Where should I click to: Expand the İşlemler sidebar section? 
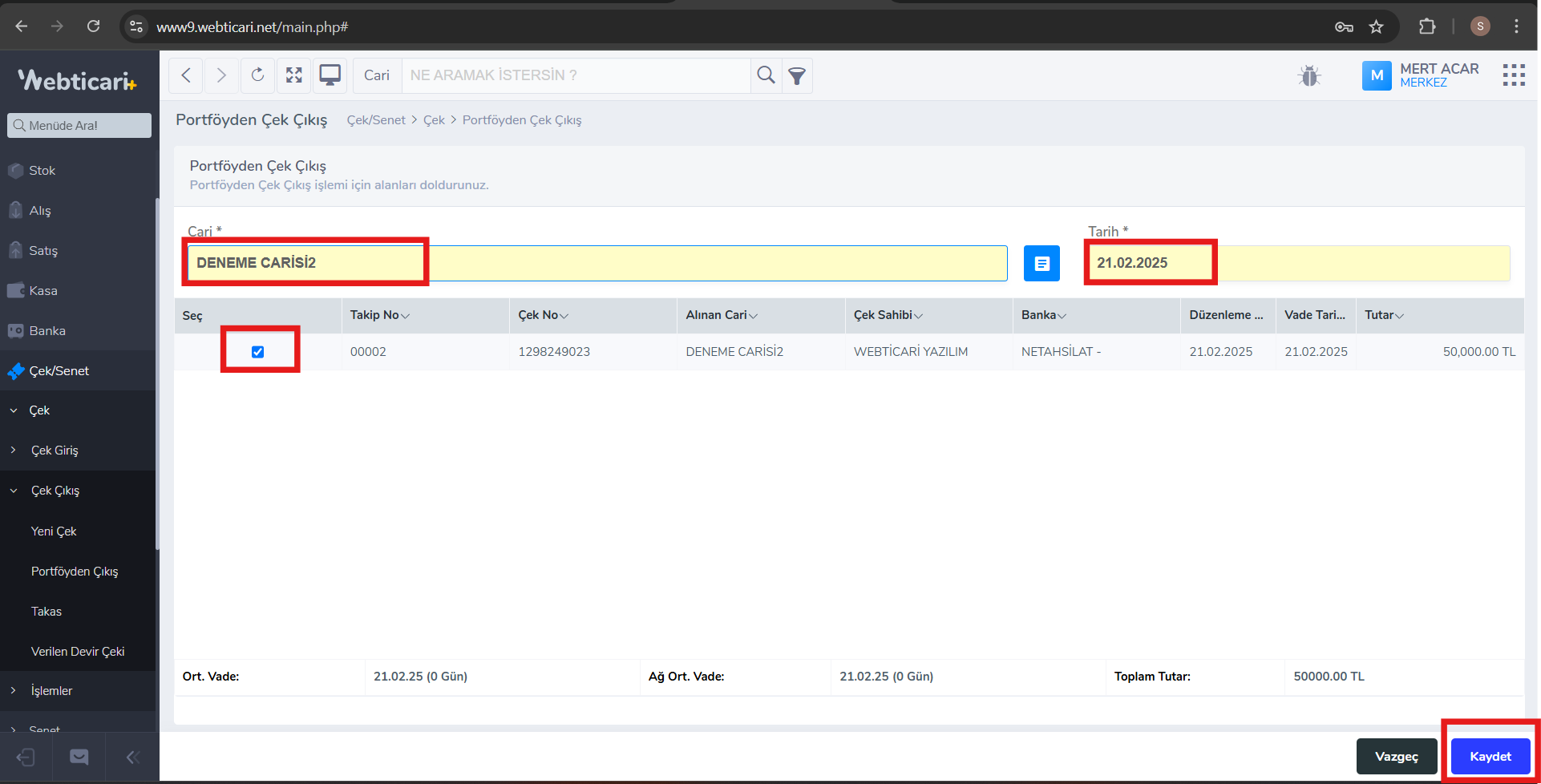(51, 691)
